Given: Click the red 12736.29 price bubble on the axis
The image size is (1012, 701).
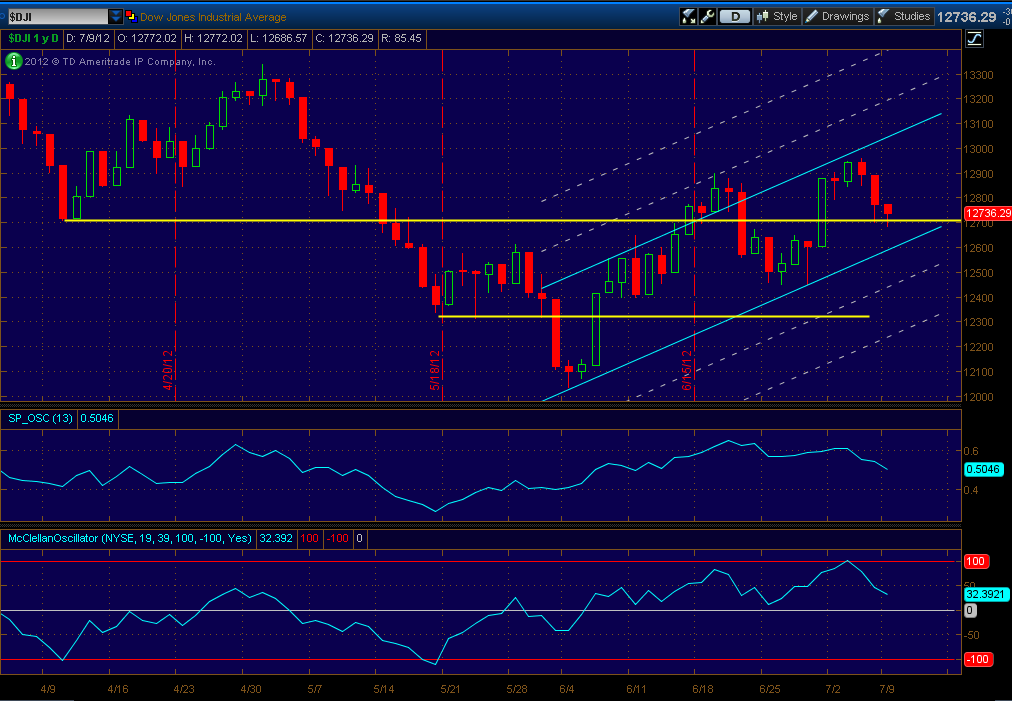Looking at the screenshot, I should point(987,213).
